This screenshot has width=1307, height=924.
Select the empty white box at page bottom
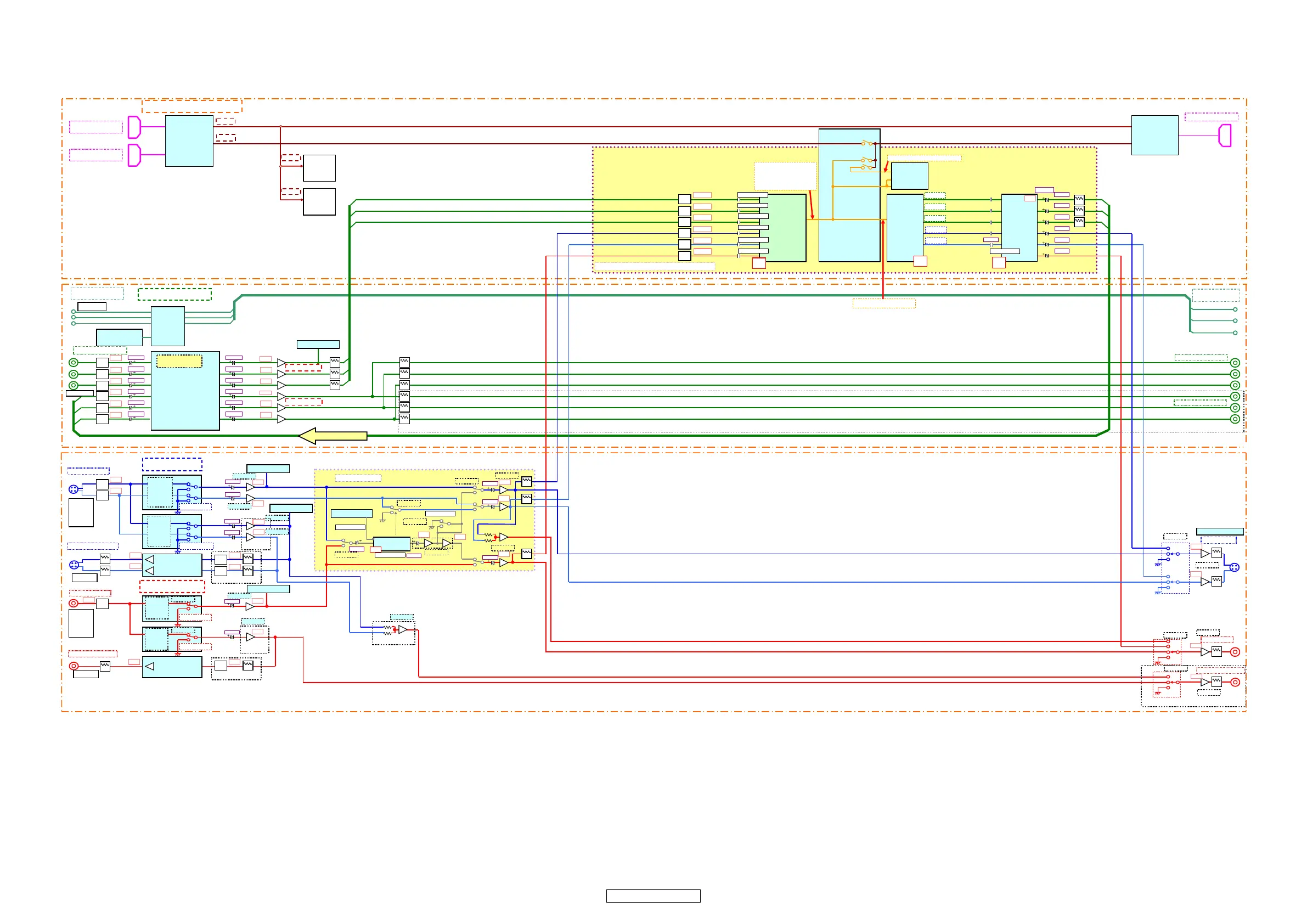(653, 895)
